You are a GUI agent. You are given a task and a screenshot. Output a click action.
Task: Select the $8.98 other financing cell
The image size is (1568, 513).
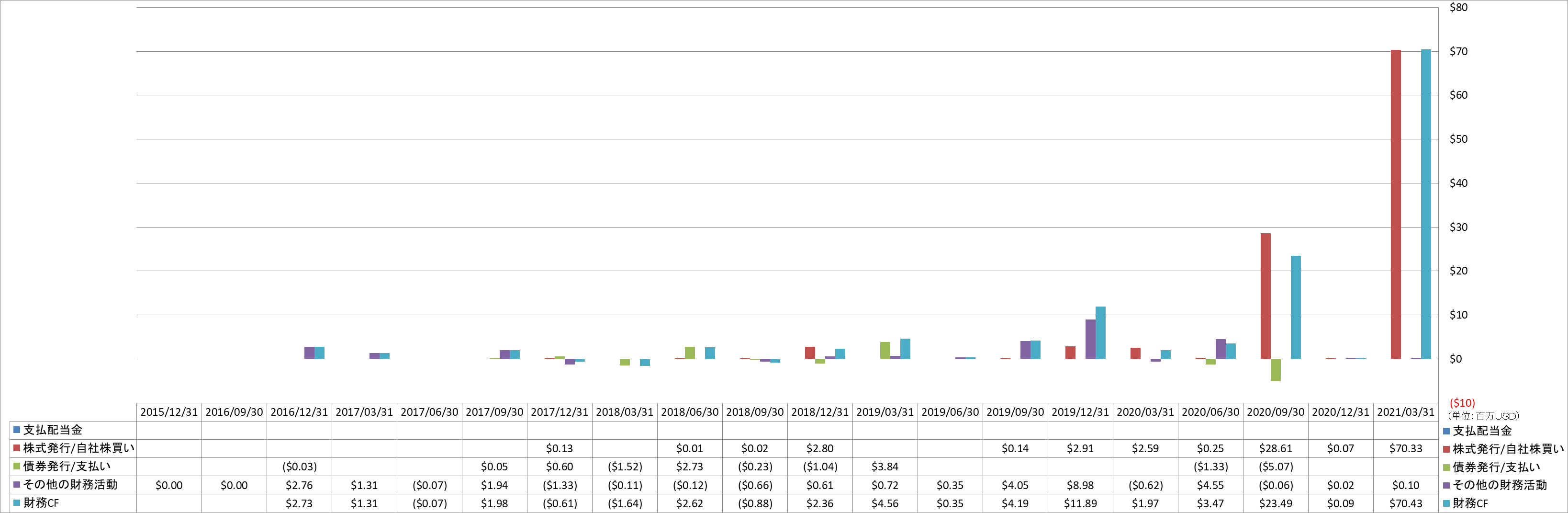[x=1080, y=485]
